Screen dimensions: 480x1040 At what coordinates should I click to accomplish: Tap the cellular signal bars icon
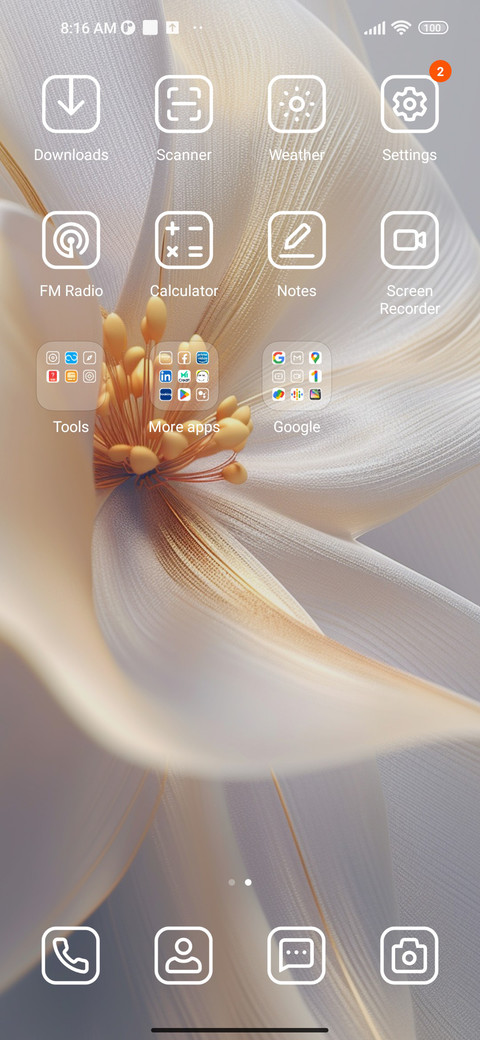pyautogui.click(x=375, y=29)
